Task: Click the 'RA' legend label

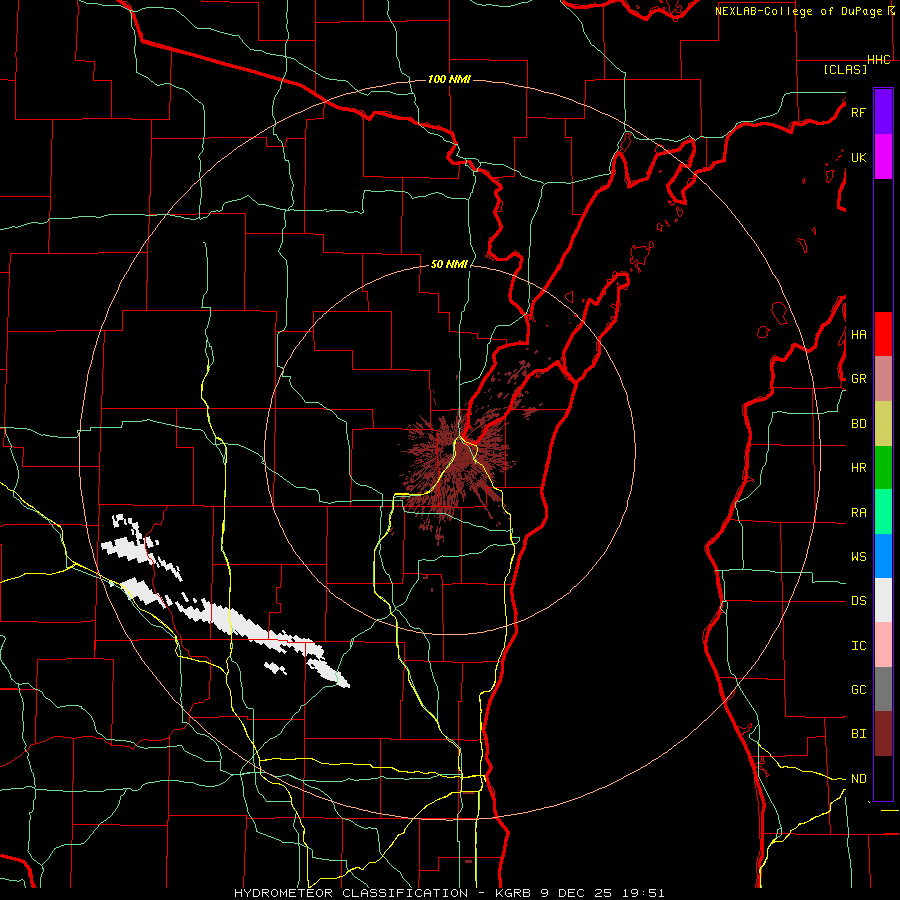Action: tap(859, 513)
